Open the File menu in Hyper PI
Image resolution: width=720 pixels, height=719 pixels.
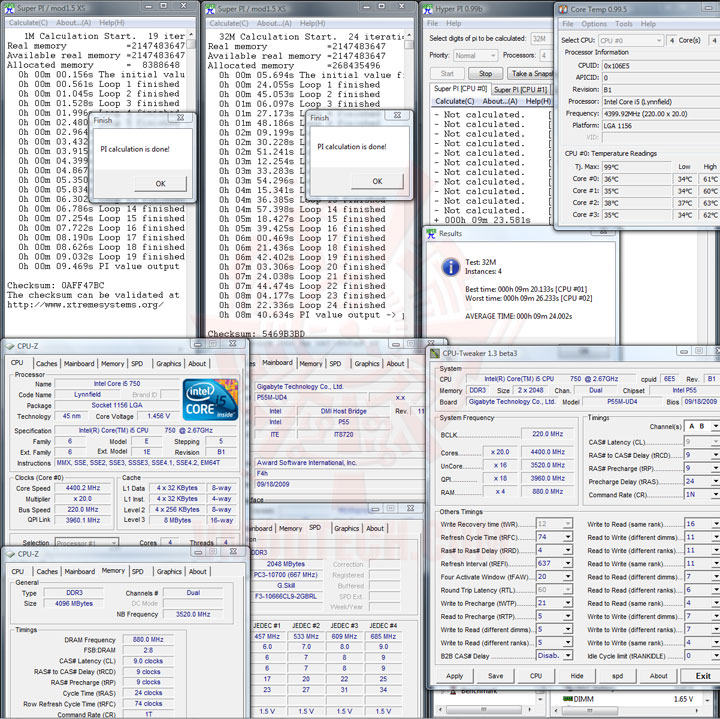(432, 23)
